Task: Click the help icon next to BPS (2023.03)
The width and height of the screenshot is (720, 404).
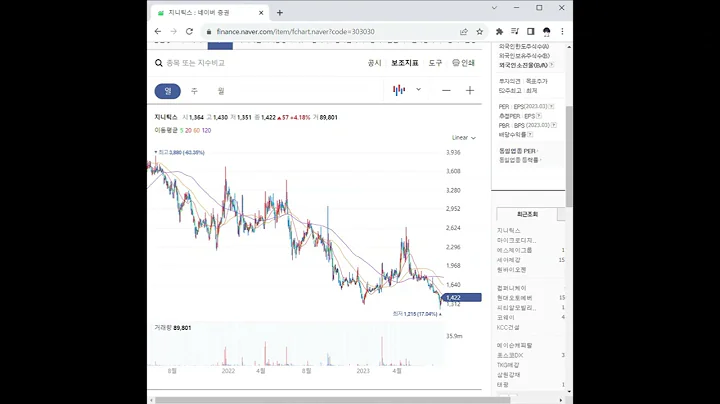Action: coord(554,125)
